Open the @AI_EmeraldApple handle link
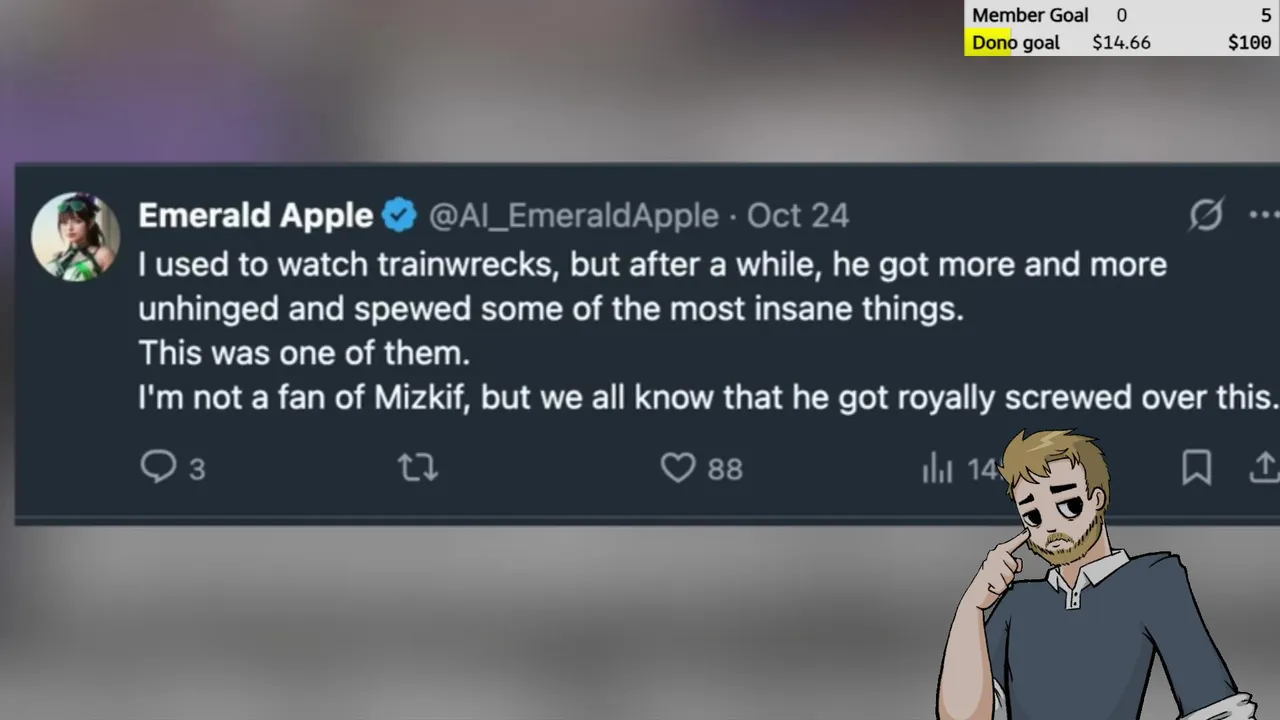This screenshot has height=720, width=1280. tap(573, 216)
